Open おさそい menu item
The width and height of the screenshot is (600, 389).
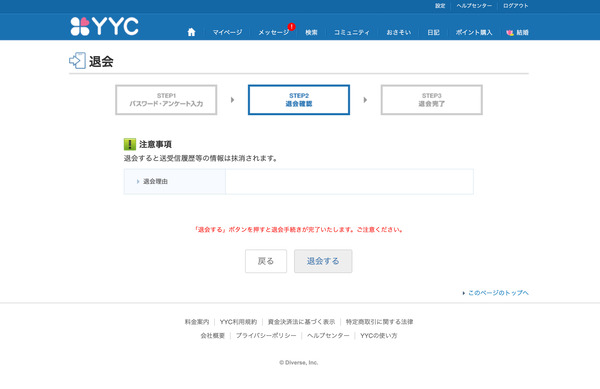398,33
